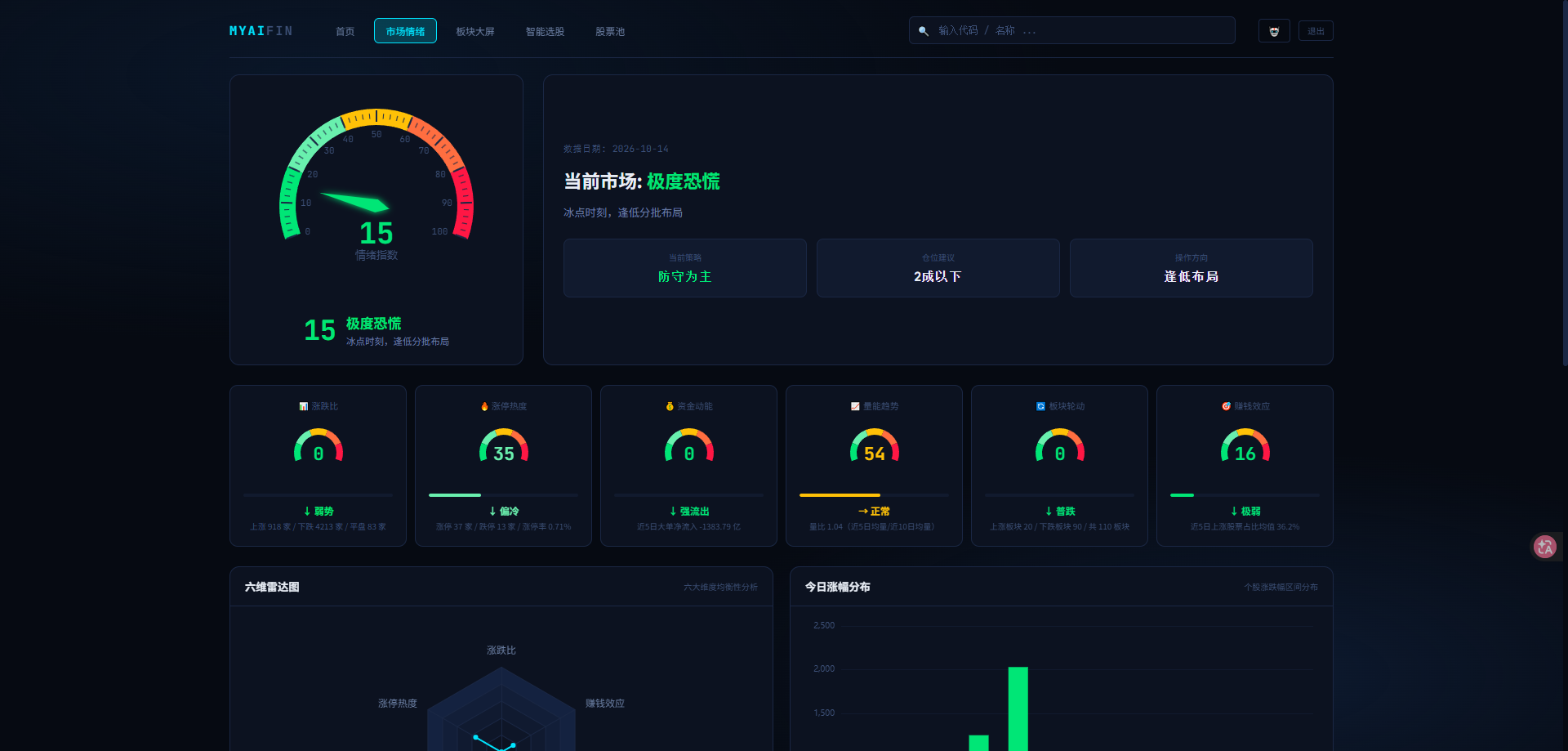Open the 股票池 tab

(610, 32)
